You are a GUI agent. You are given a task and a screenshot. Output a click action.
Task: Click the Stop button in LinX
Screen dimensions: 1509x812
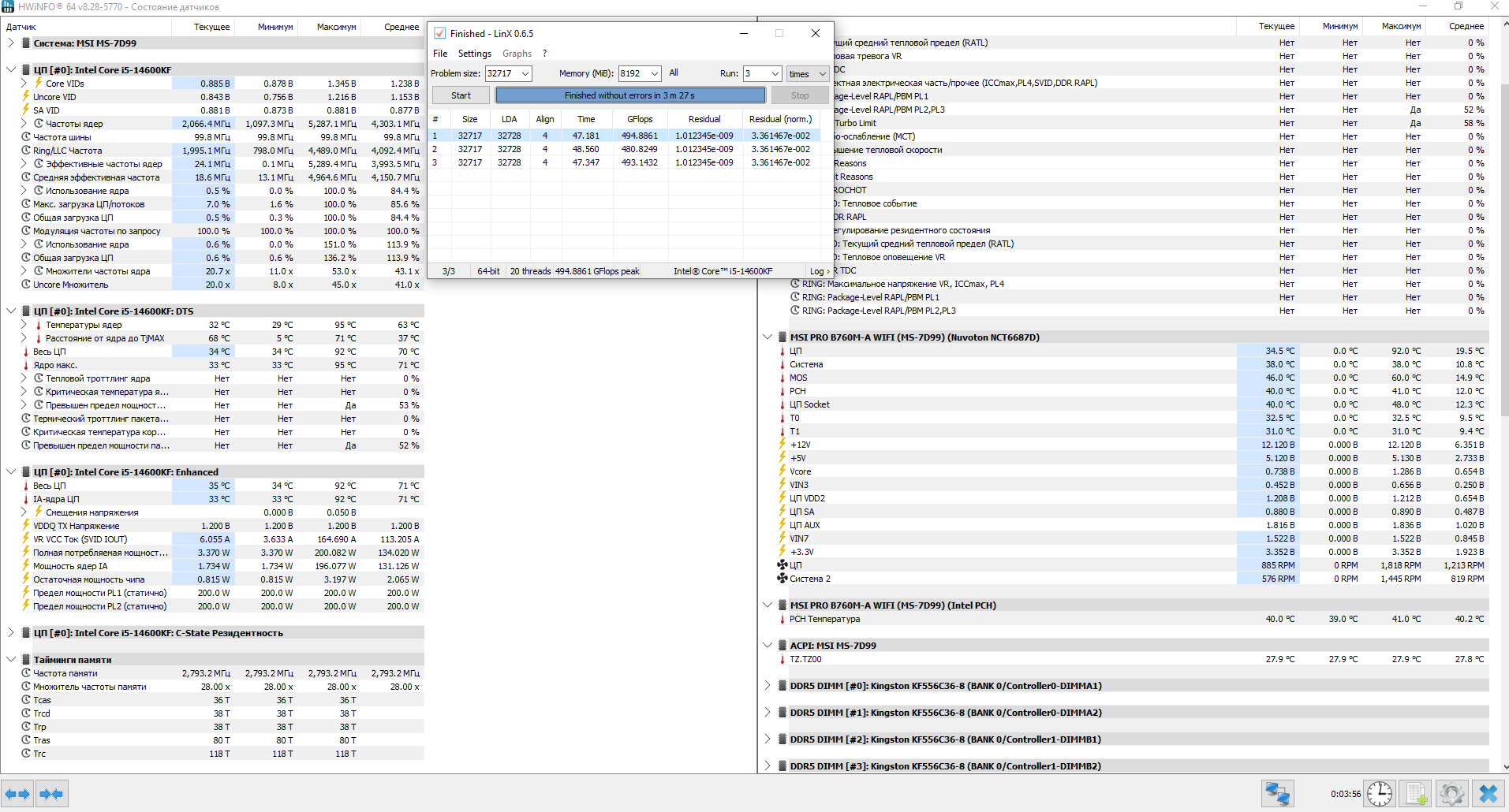click(800, 95)
